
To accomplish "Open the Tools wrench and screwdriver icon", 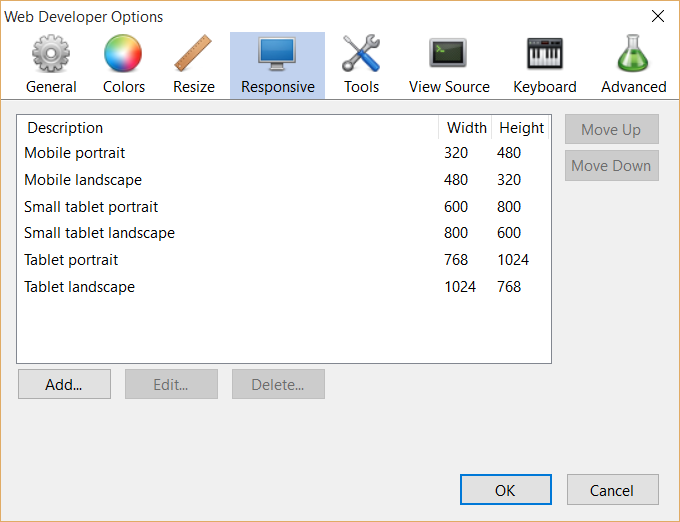I will (x=361, y=53).
